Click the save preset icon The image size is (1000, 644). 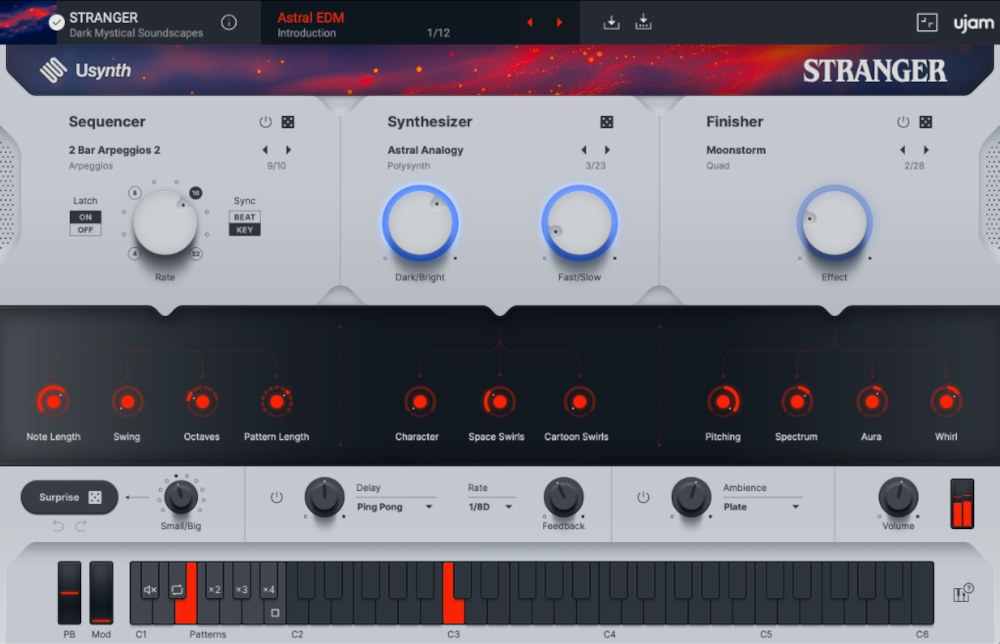click(611, 20)
